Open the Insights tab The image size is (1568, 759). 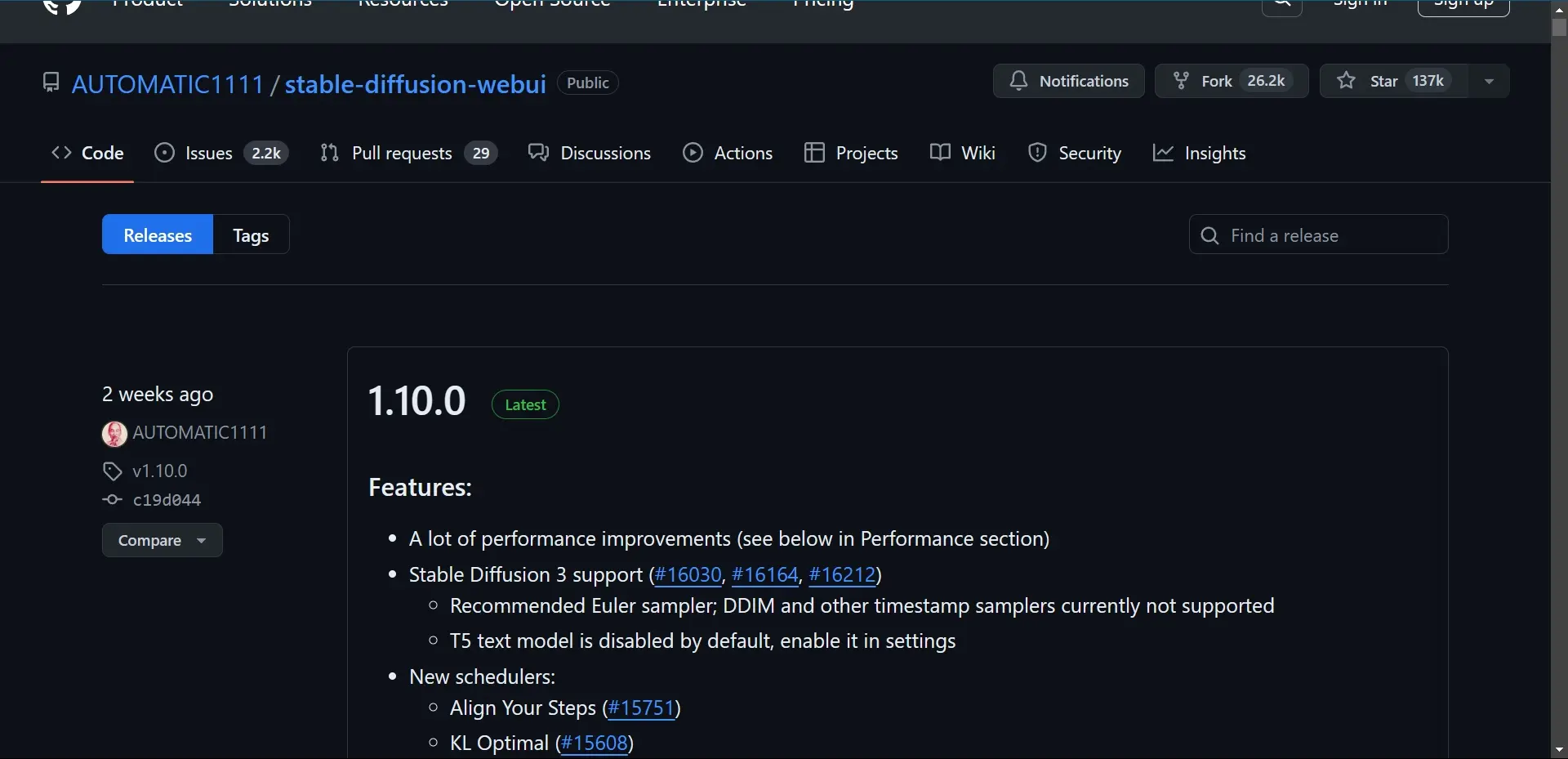(x=1200, y=153)
